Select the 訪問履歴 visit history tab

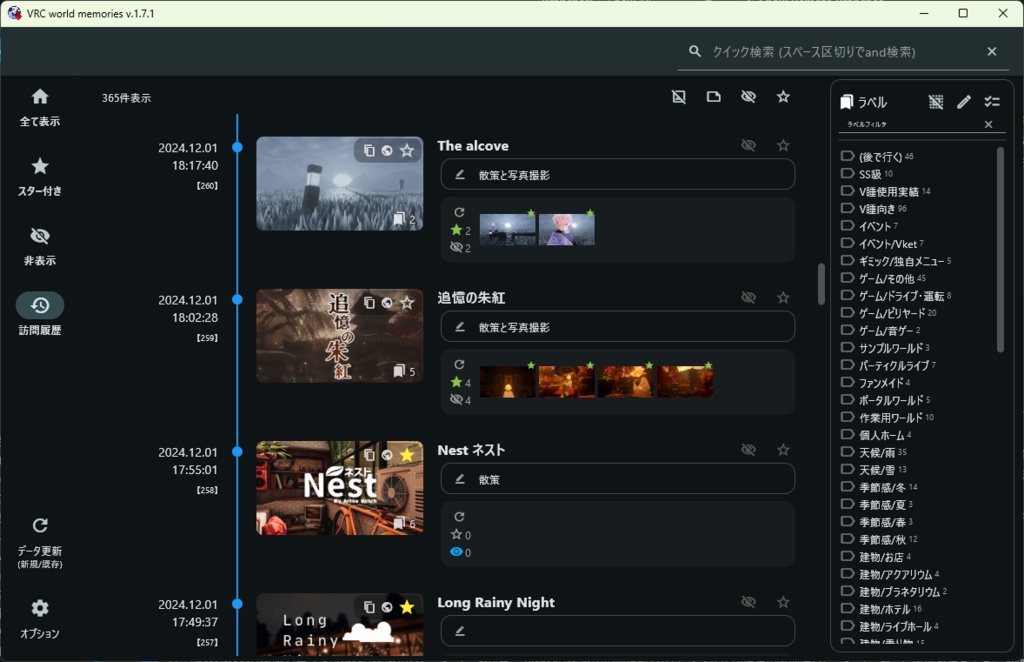[x=40, y=314]
